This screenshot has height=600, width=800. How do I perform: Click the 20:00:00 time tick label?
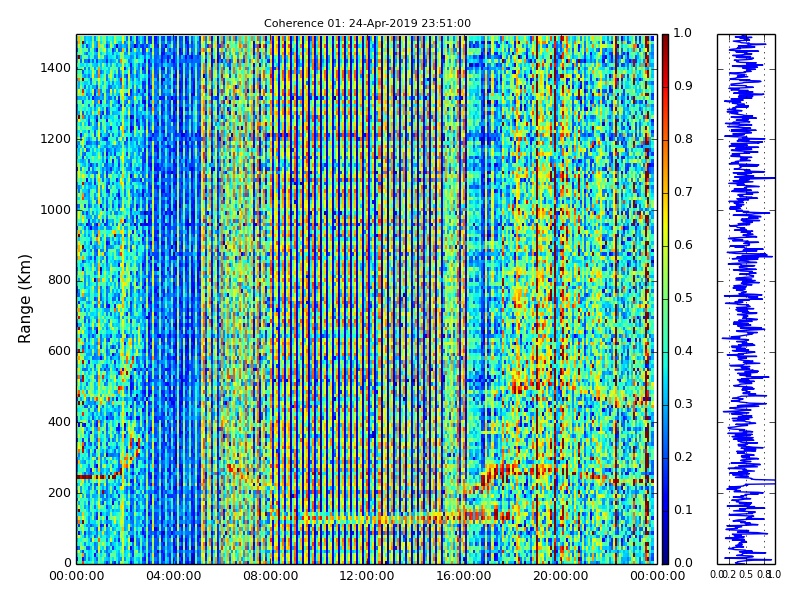tap(561, 577)
